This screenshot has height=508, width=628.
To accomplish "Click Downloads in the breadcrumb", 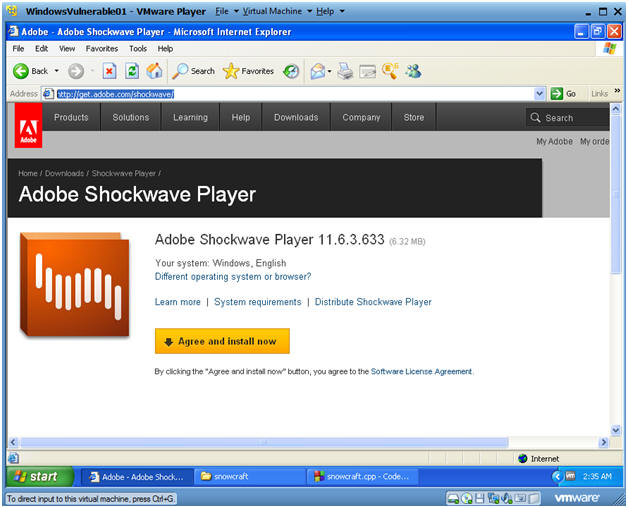I will click(x=64, y=173).
